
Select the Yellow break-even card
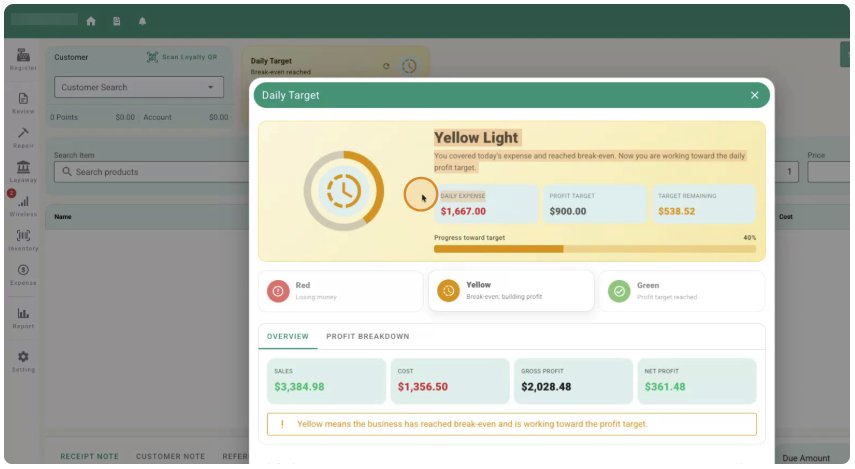coord(511,291)
